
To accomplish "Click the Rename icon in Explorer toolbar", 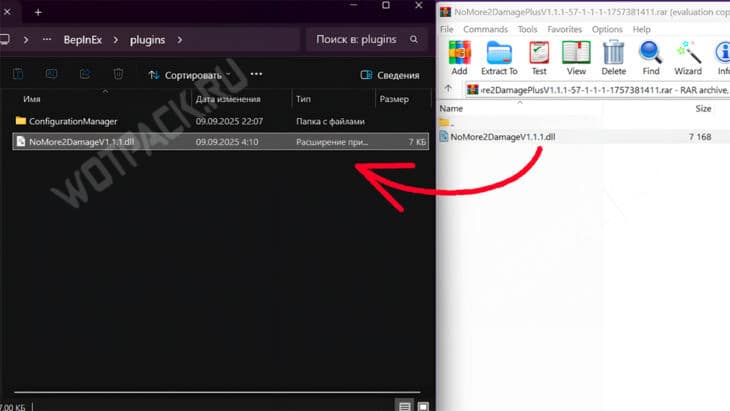I will (x=51, y=74).
